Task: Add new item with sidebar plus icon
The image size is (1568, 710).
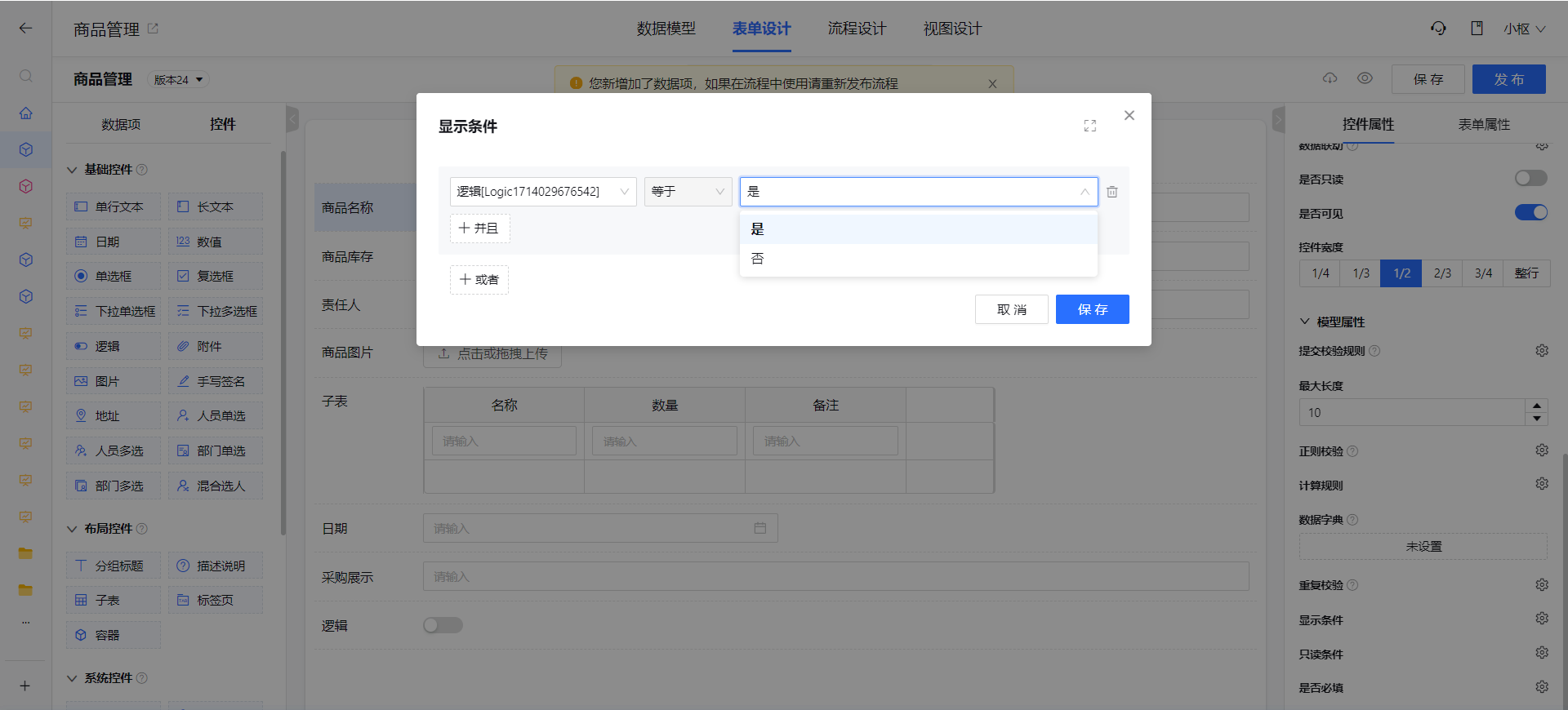Action: (x=25, y=686)
